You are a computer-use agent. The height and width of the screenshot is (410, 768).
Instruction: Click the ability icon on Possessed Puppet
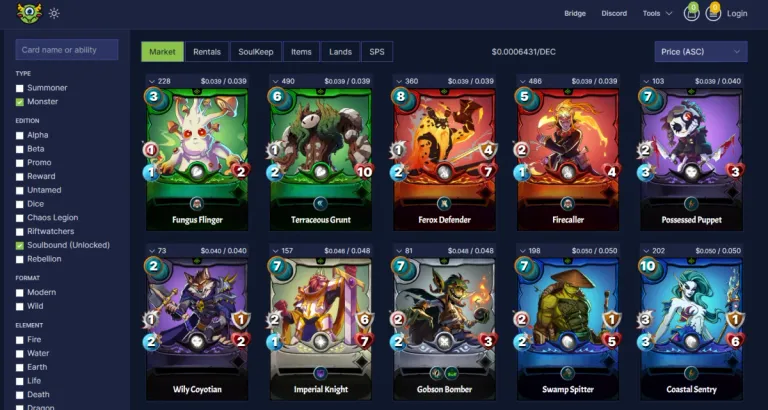pyautogui.click(x=691, y=203)
